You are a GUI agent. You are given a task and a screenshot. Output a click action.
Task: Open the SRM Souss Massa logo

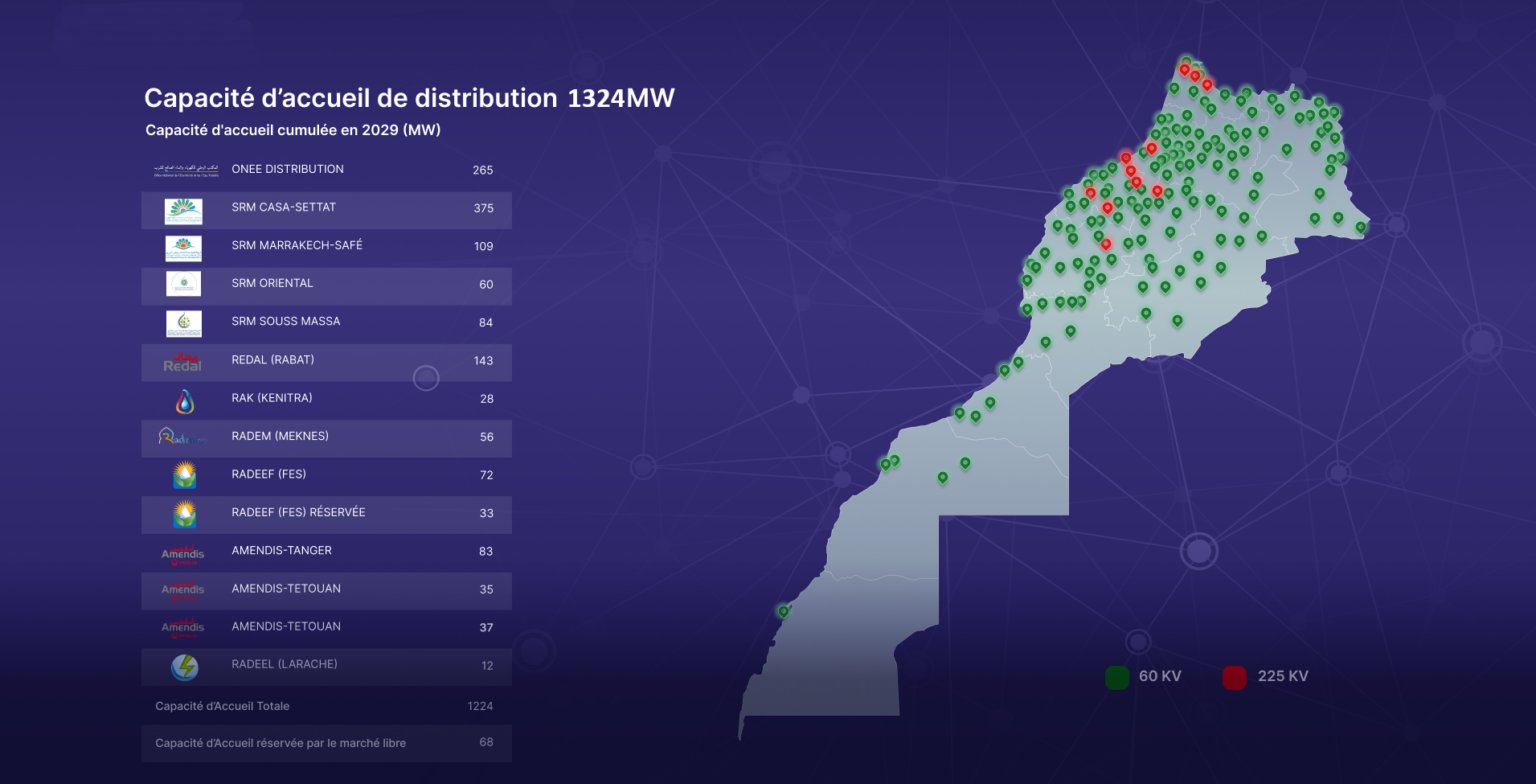tap(184, 323)
